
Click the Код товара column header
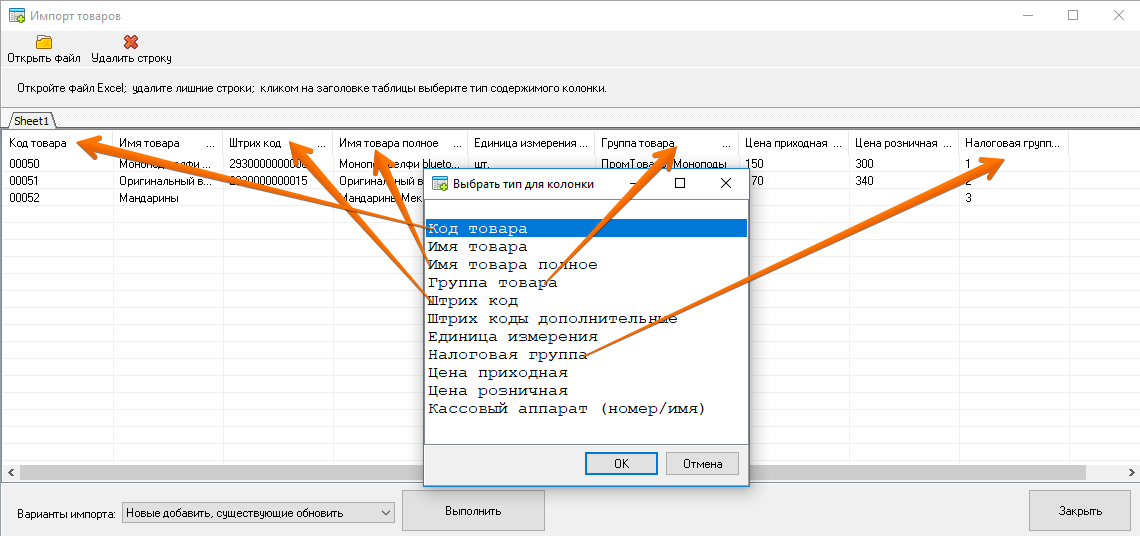(x=58, y=143)
